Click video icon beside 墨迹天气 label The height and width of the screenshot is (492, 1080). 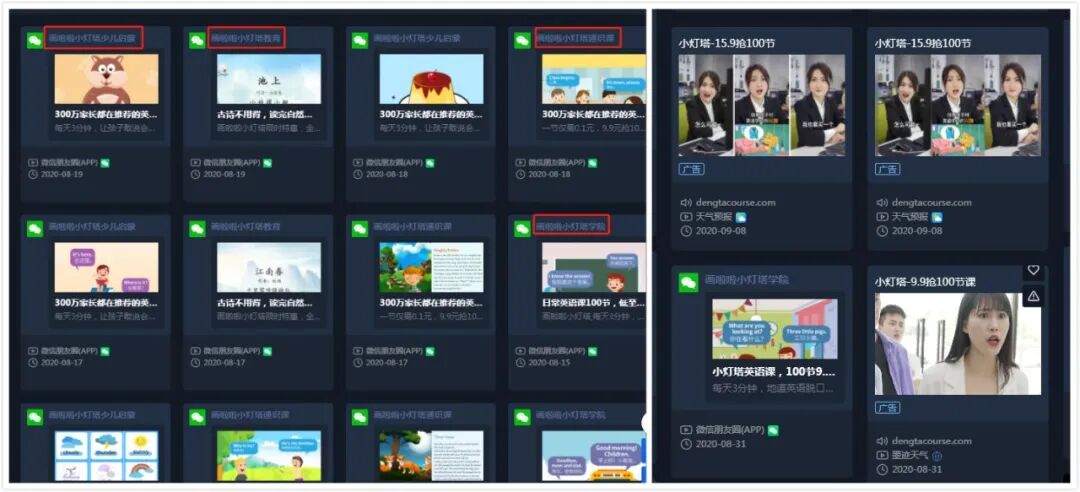(881, 455)
